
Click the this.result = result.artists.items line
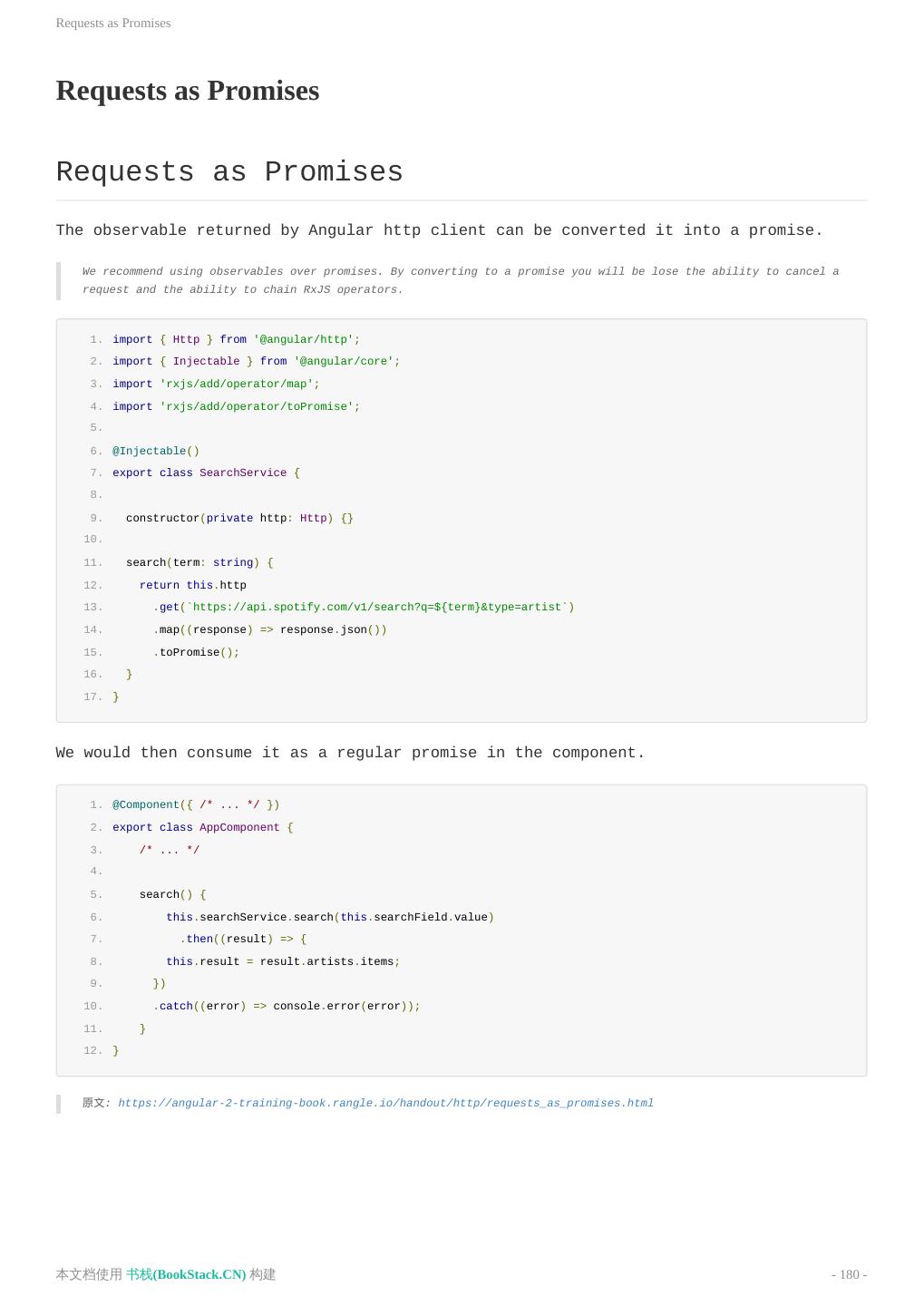point(283,962)
